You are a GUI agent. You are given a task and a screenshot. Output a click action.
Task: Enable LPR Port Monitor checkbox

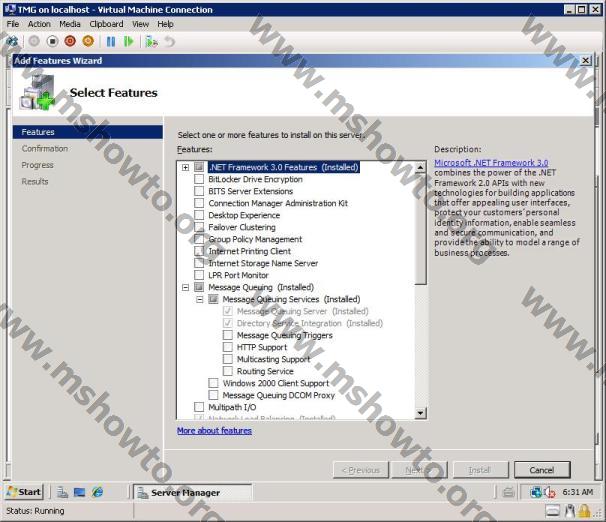pyautogui.click(x=199, y=275)
